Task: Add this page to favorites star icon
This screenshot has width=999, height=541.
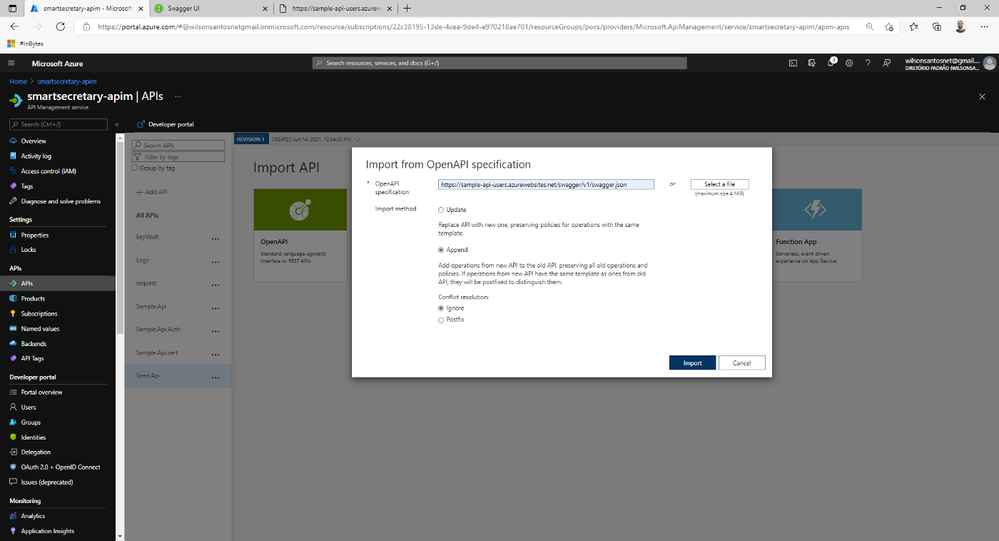Action: tap(889, 27)
